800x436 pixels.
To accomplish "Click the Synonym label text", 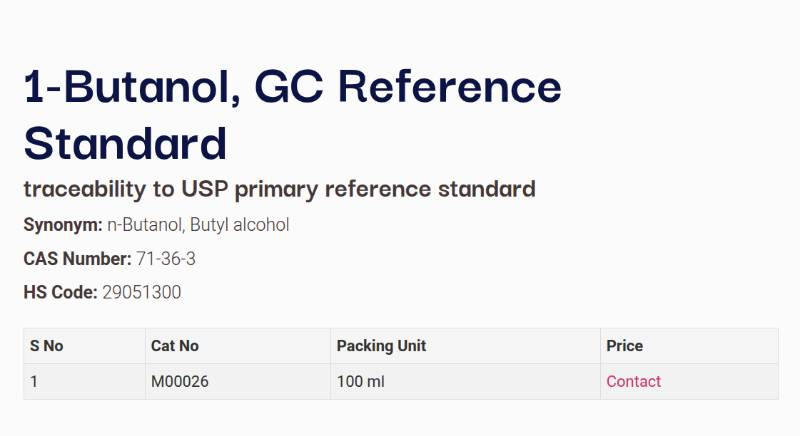I will click(x=62, y=225).
